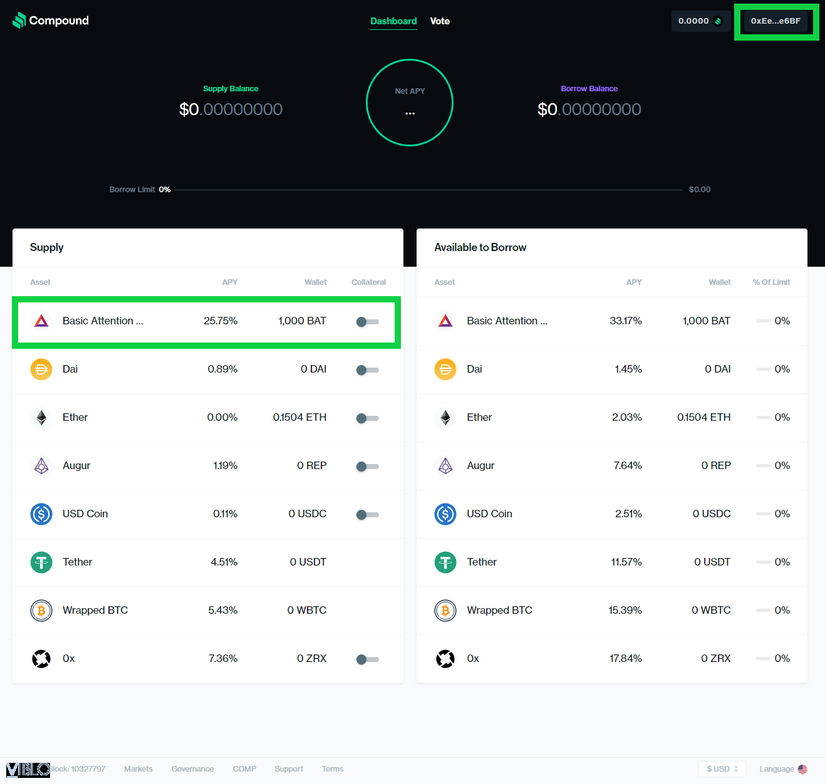The image size is (825, 784).
Task: Open the COMP footer link
Action: (x=244, y=769)
